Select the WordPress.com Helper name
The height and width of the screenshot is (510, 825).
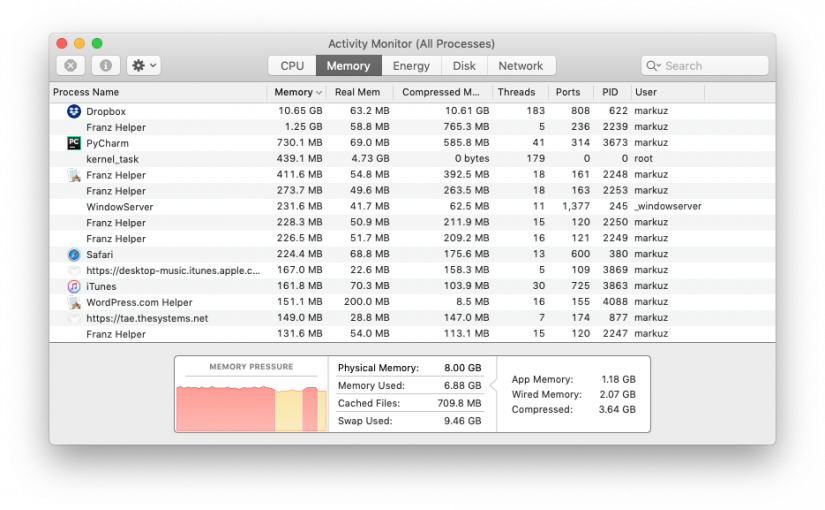[x=139, y=302]
